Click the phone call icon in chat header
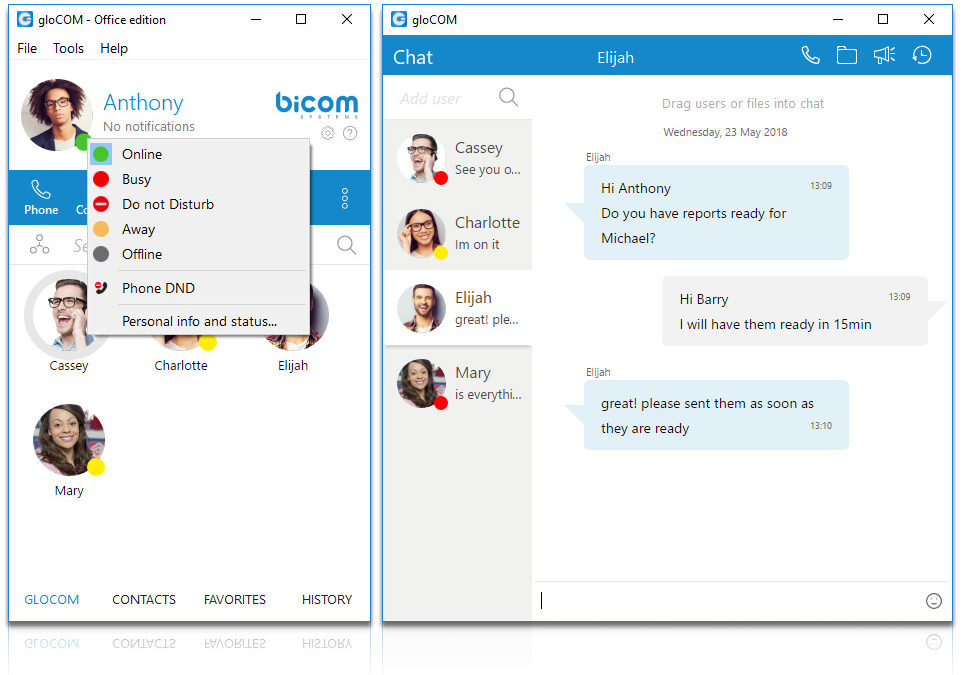Image resolution: width=969 pixels, height=675 pixels. point(810,56)
